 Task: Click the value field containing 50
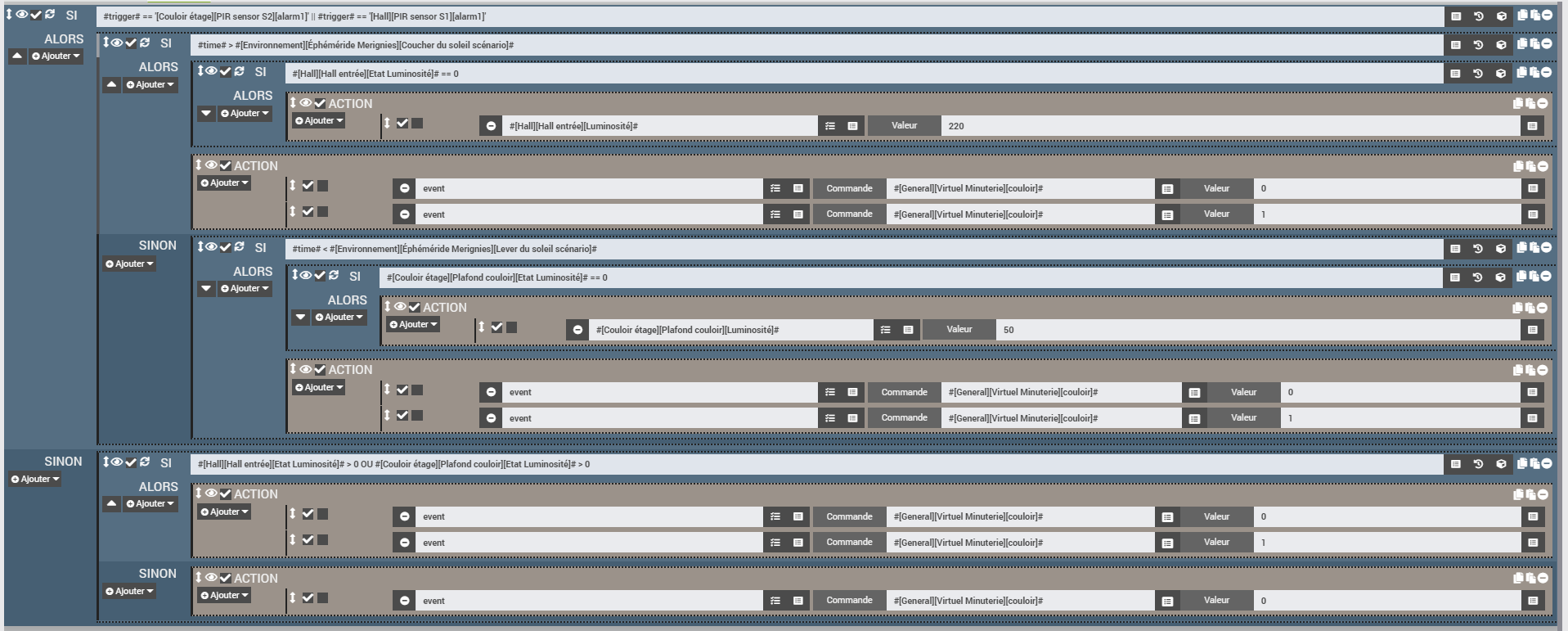[1259, 330]
